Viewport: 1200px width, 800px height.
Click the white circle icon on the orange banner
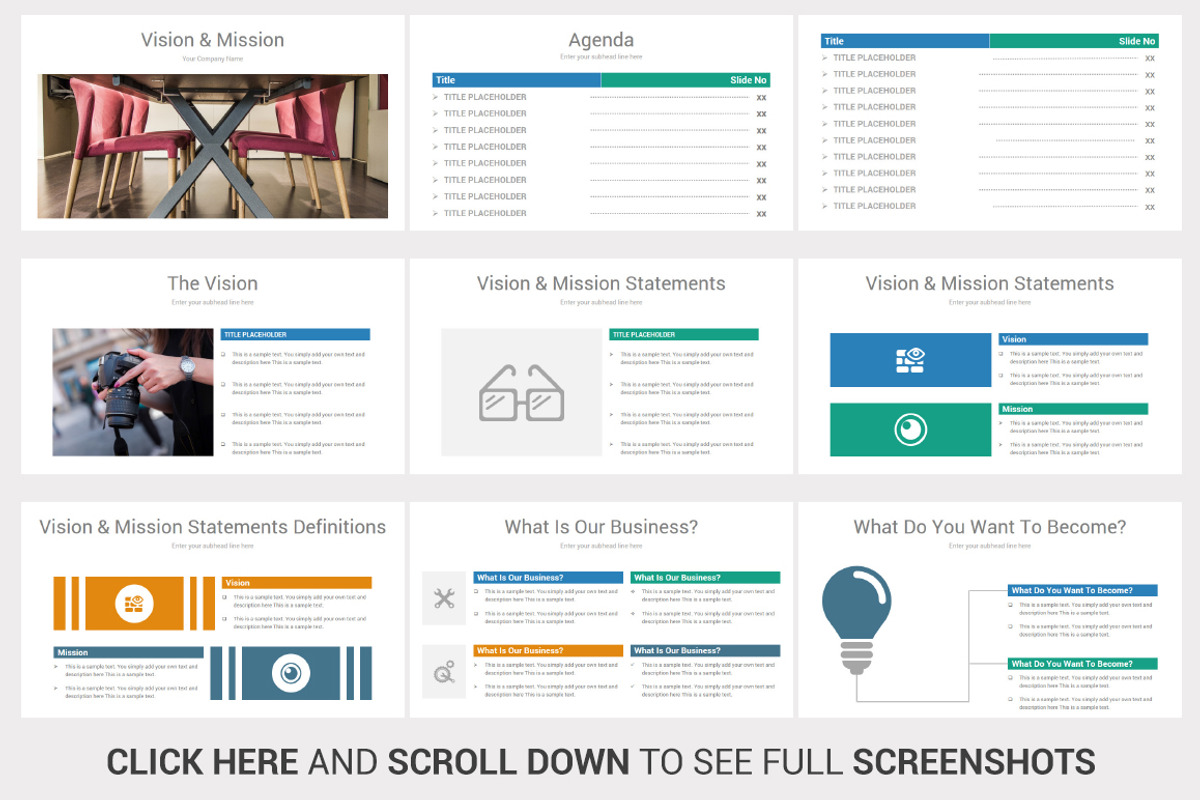pos(134,603)
